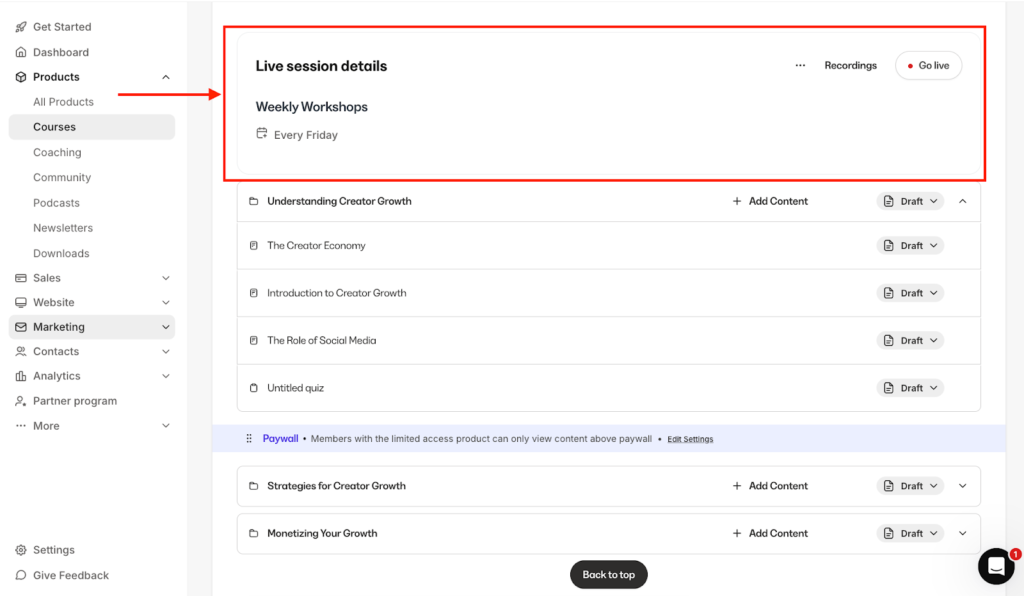Click the Settings gear icon in sidebar
This screenshot has width=1024, height=596.
[21, 550]
